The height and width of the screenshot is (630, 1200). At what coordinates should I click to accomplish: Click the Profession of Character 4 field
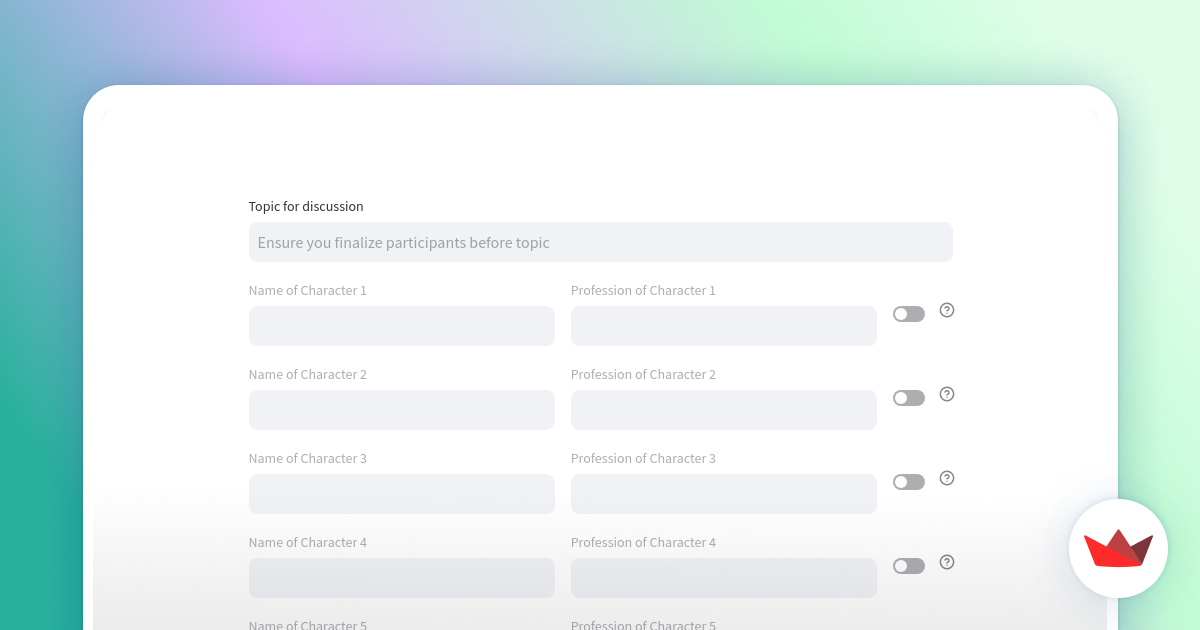[724, 578]
